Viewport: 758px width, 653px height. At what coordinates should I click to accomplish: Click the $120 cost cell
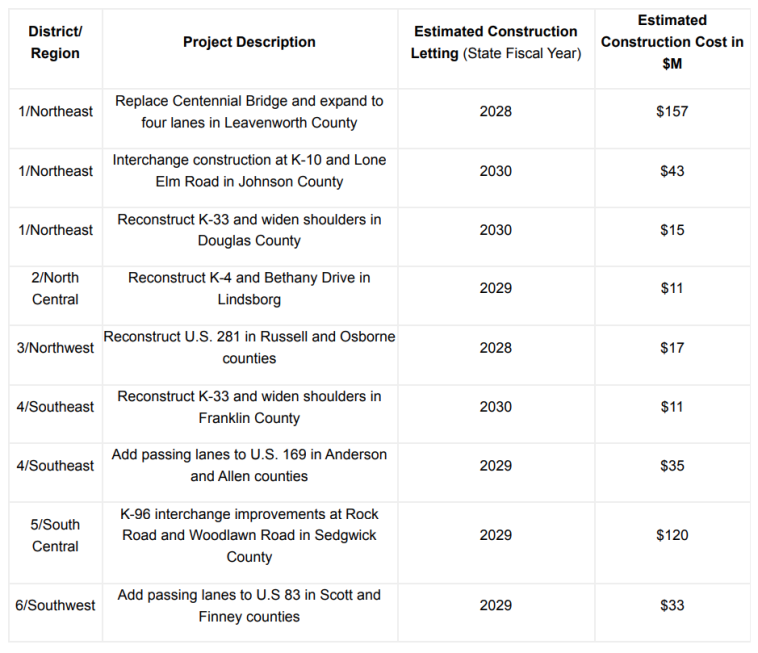pos(672,535)
